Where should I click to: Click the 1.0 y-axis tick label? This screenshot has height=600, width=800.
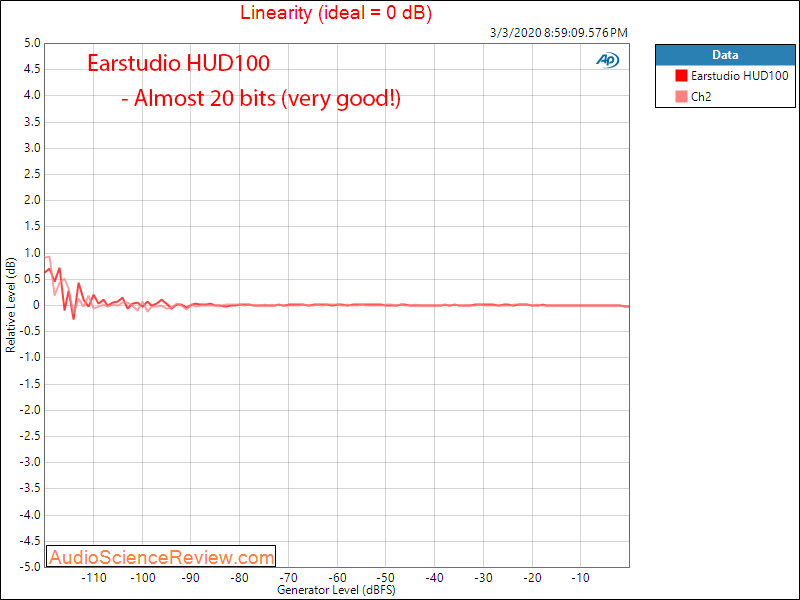click(x=32, y=253)
